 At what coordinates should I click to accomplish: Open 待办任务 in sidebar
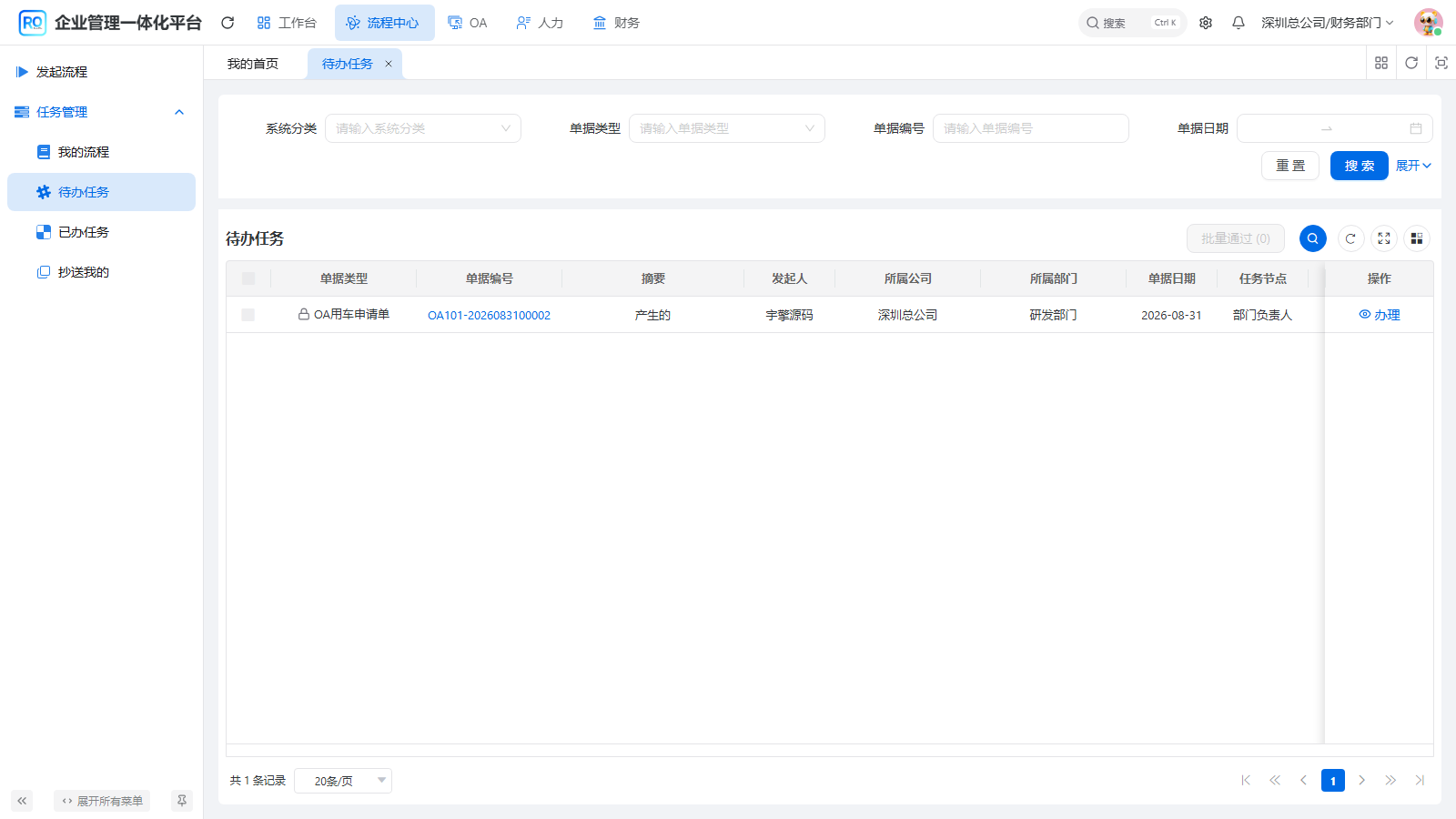[101, 192]
